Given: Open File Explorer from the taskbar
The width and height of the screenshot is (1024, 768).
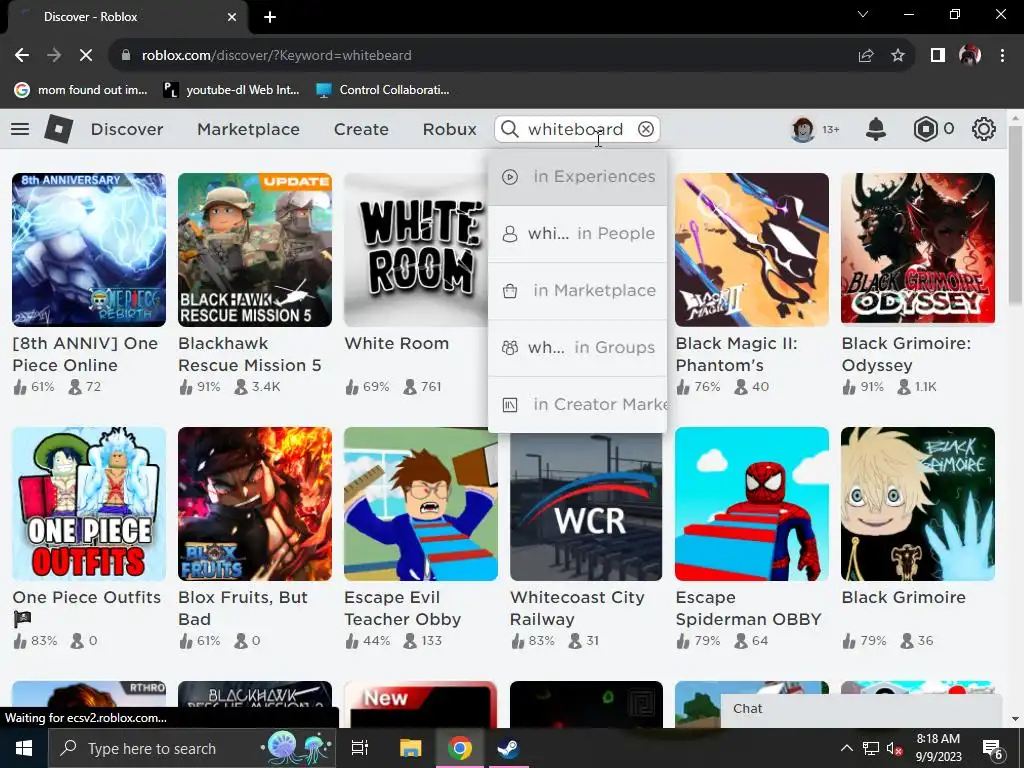Looking at the screenshot, I should [411, 748].
